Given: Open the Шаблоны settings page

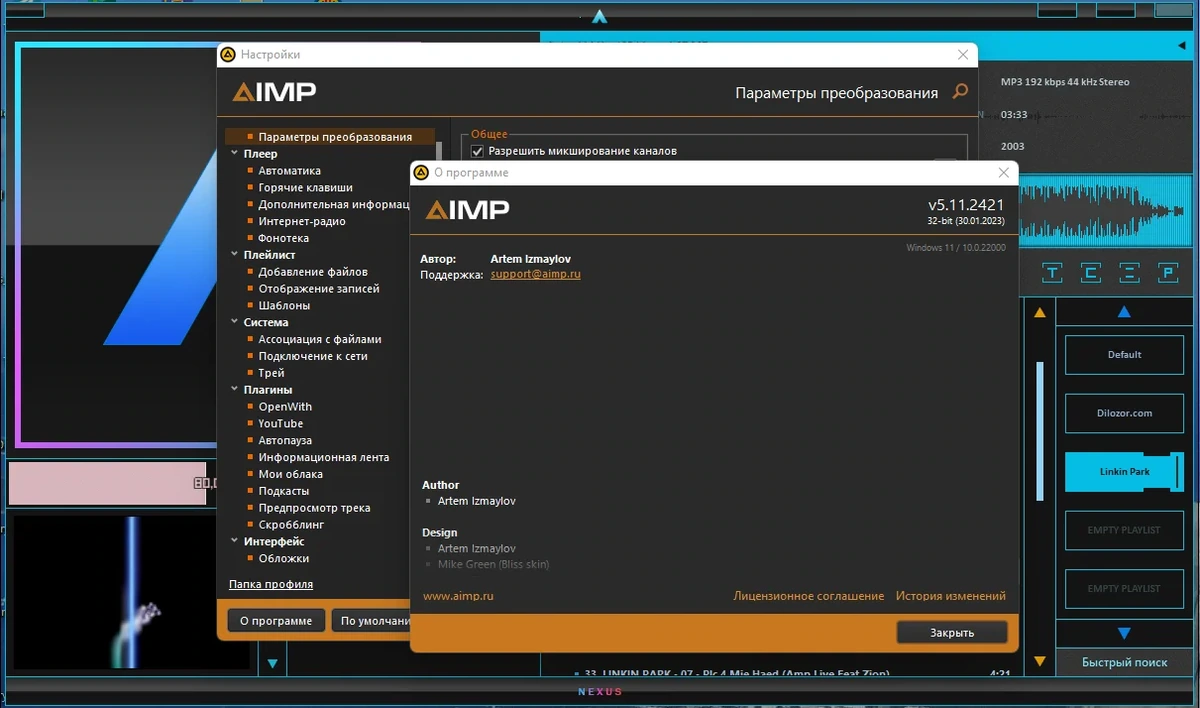Looking at the screenshot, I should (284, 305).
